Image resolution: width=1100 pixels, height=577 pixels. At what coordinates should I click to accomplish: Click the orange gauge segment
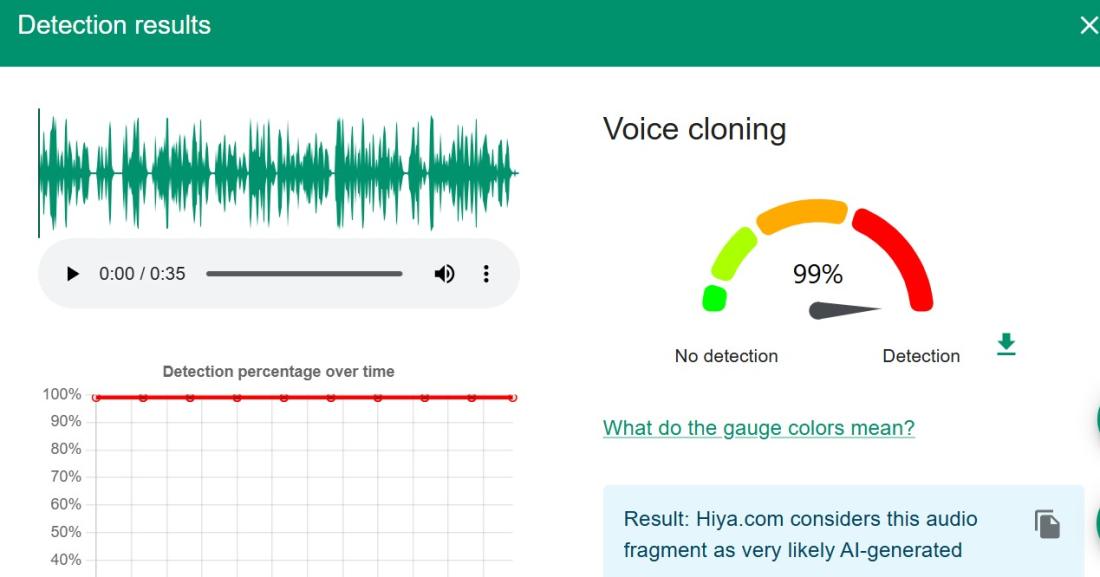pyautogui.click(x=802, y=215)
